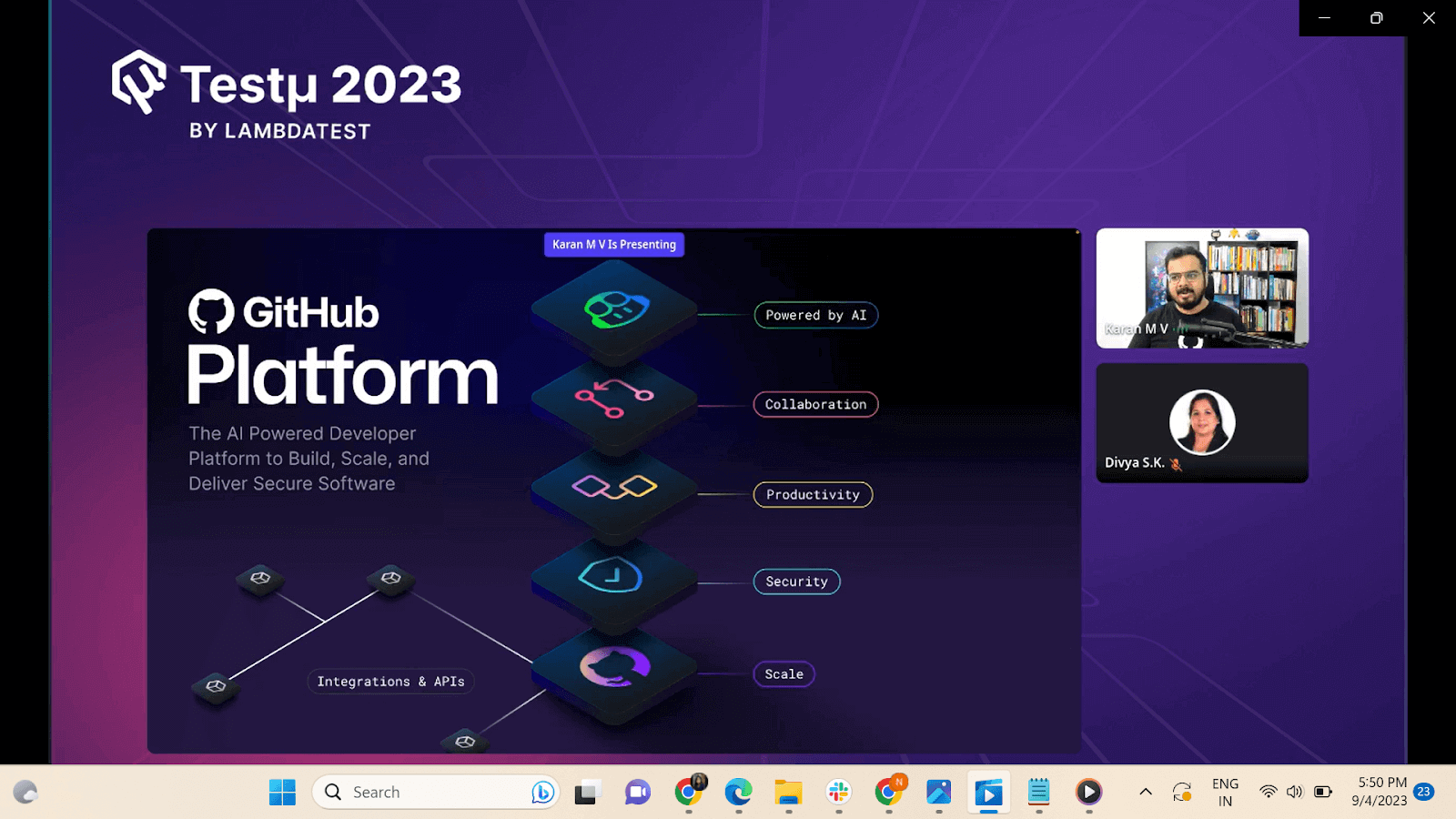
Task: Select the active Movies & TV taskbar icon
Action: point(988,793)
